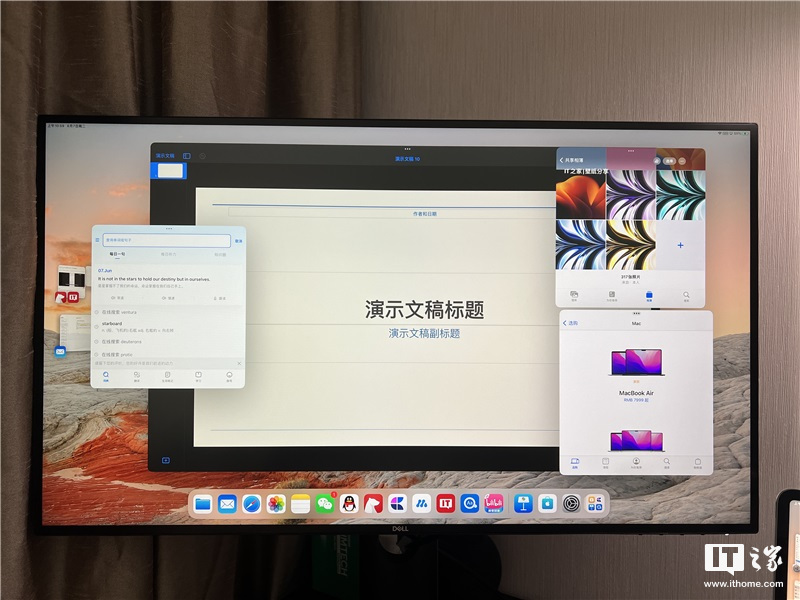Screen dimensions: 800x600
Task: Open the Craft app icon in the dock
Action: pyautogui.click(x=397, y=504)
